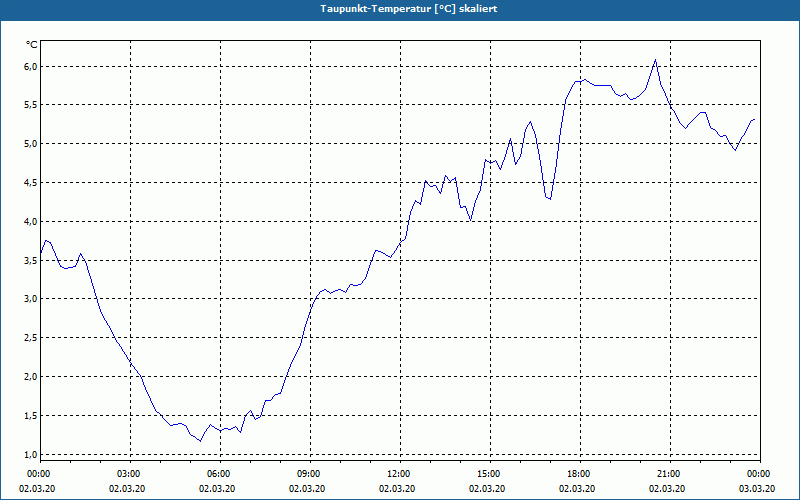Pick the 02.03.20 date under 21:00
This screenshot has height=500, width=800.
click(667, 489)
